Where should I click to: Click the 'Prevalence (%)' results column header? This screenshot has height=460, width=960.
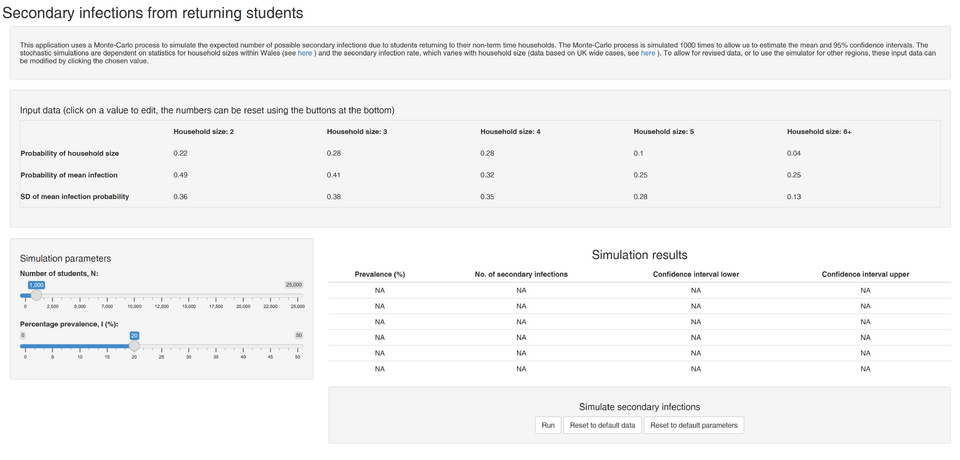pyautogui.click(x=380, y=274)
